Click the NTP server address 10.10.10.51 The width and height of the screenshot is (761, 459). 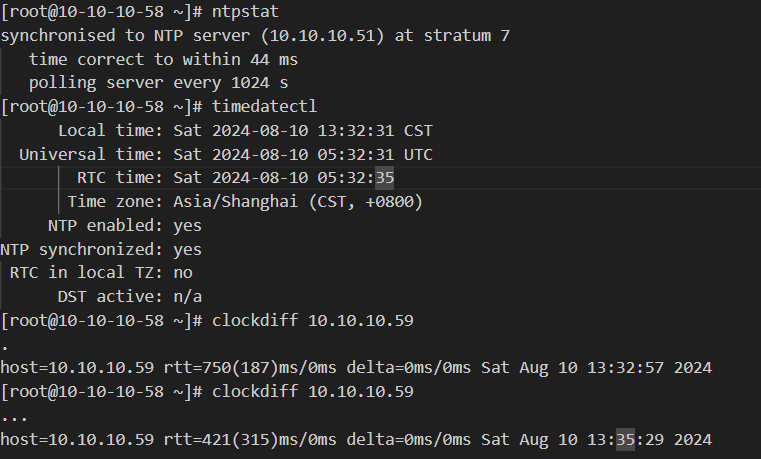[322, 35]
